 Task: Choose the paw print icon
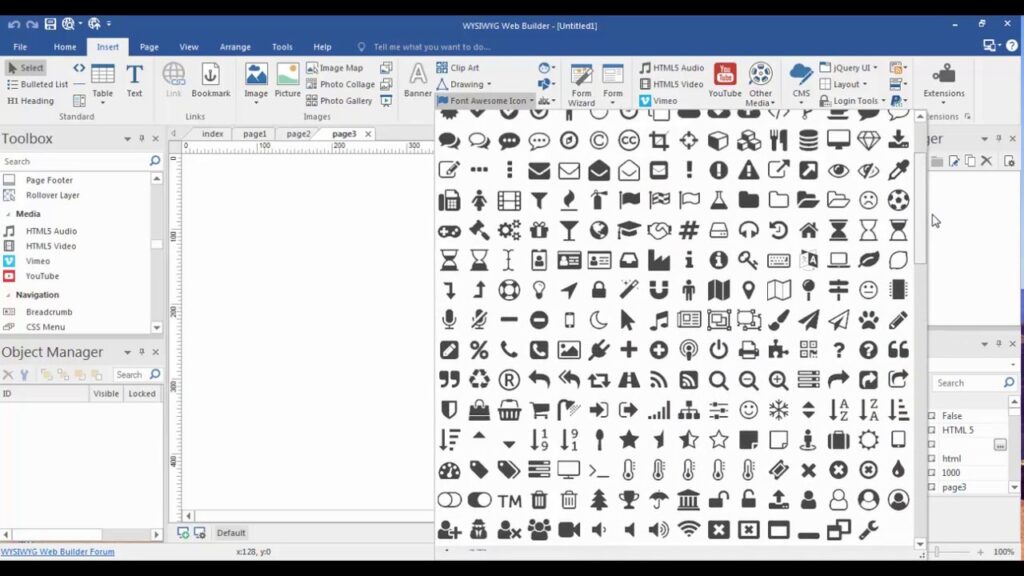(868, 320)
